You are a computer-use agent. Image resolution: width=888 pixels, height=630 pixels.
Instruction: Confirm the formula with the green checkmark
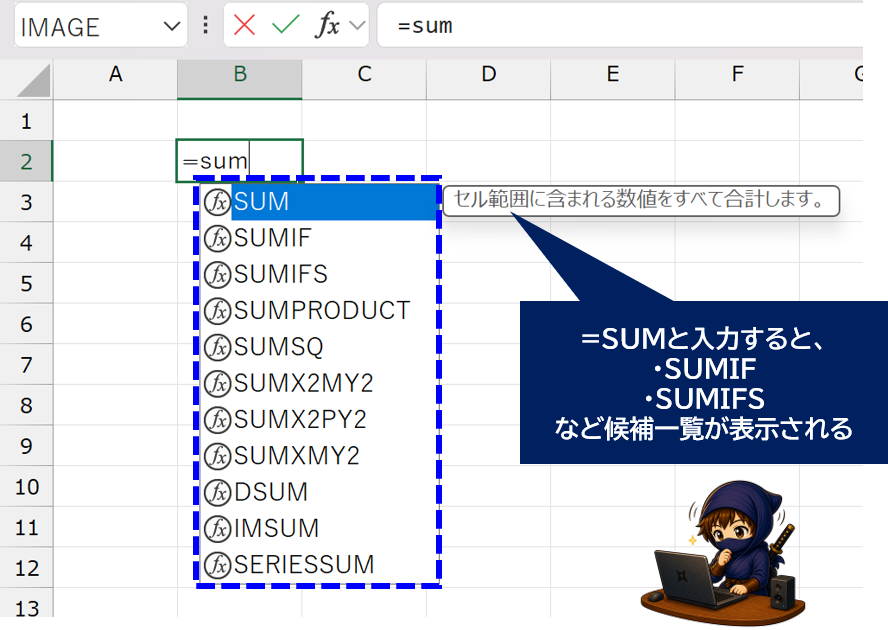(285, 25)
